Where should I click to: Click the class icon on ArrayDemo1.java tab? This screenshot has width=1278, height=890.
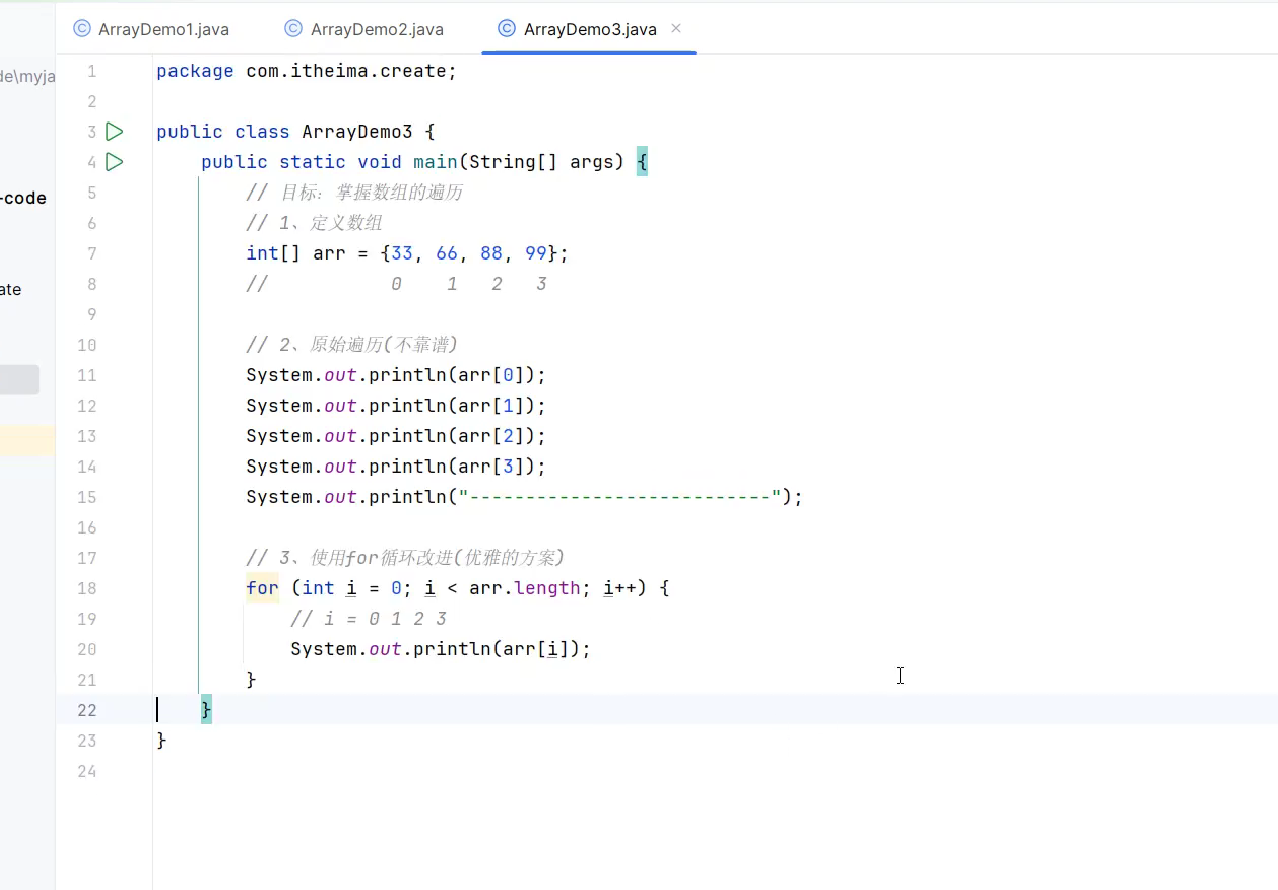pos(82,29)
